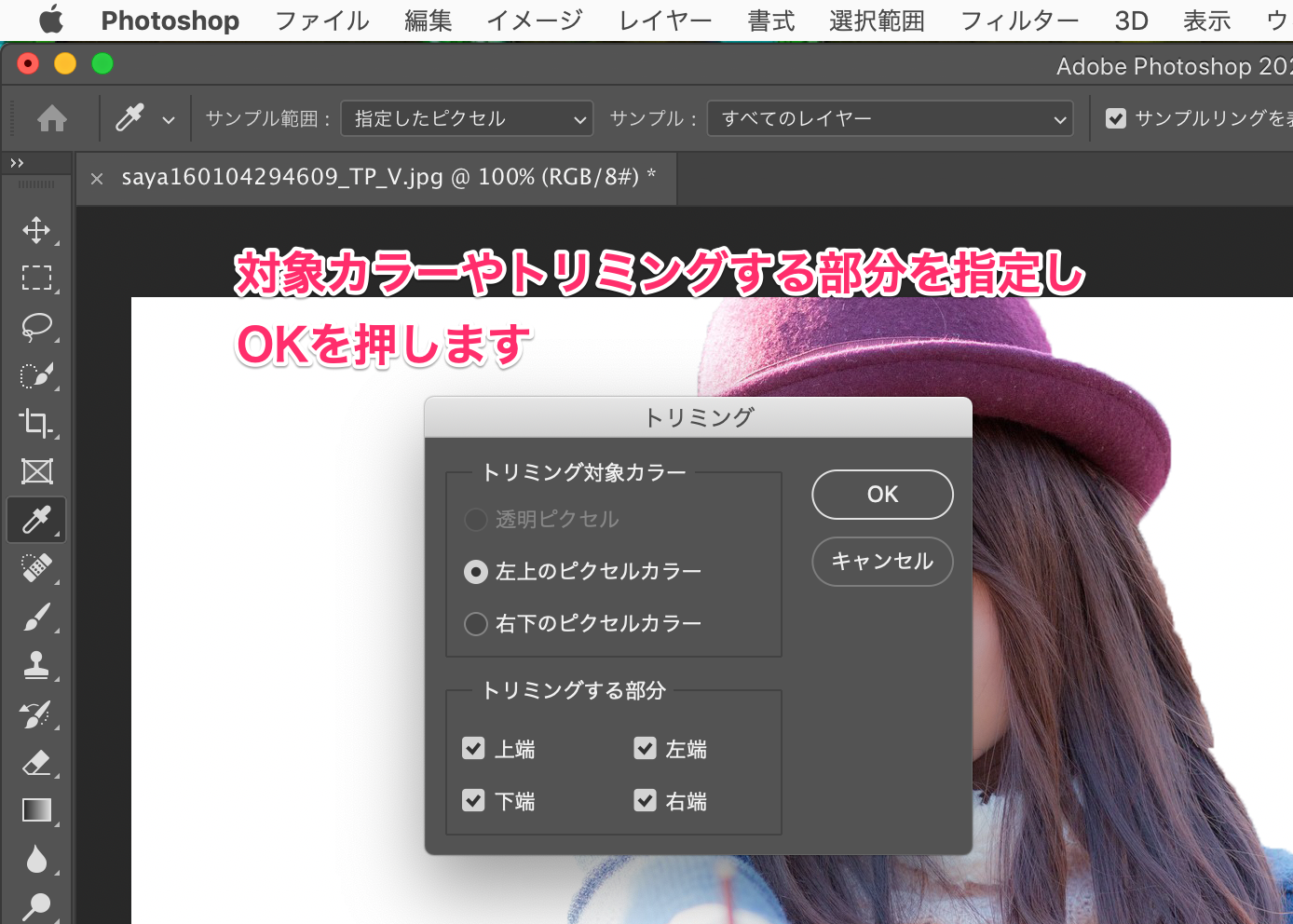Screen dimensions: 1293x924
Task: Select 左上のピクセルカラー radio button
Action: point(476,571)
